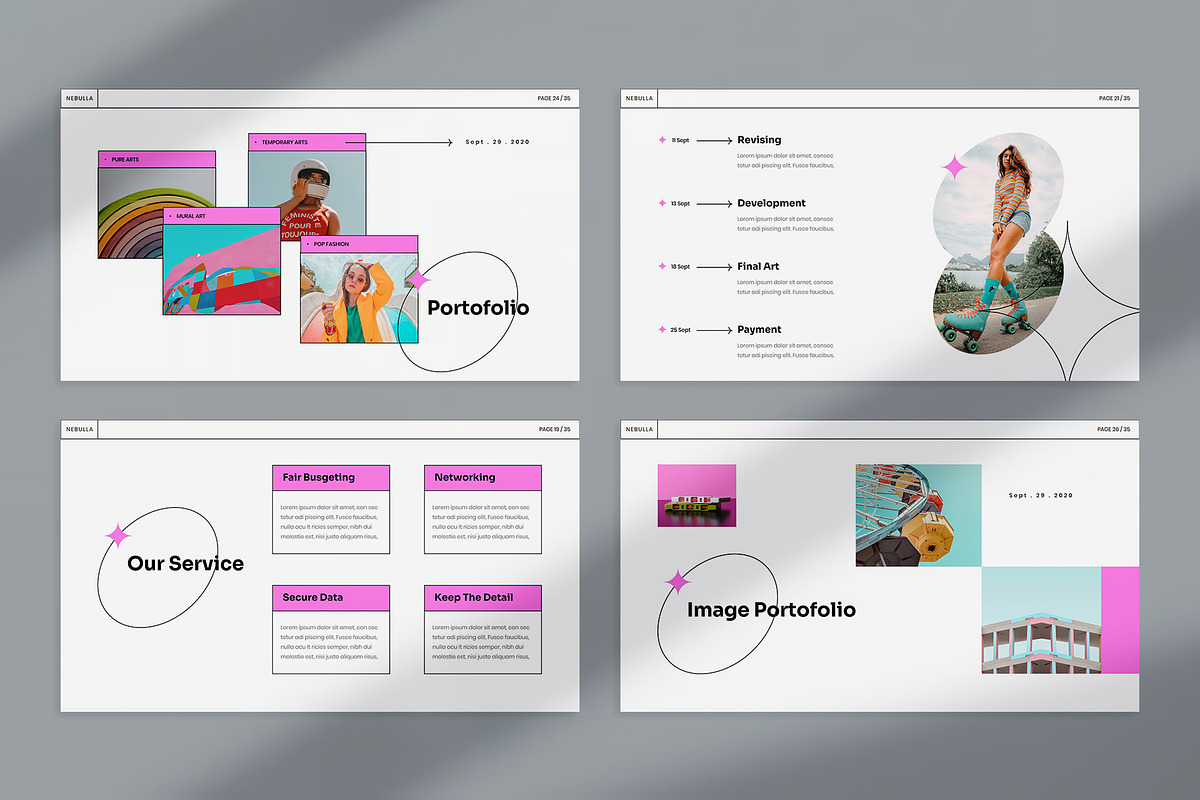
Task: Click the MURAL ART pink label
Action: 222,216
